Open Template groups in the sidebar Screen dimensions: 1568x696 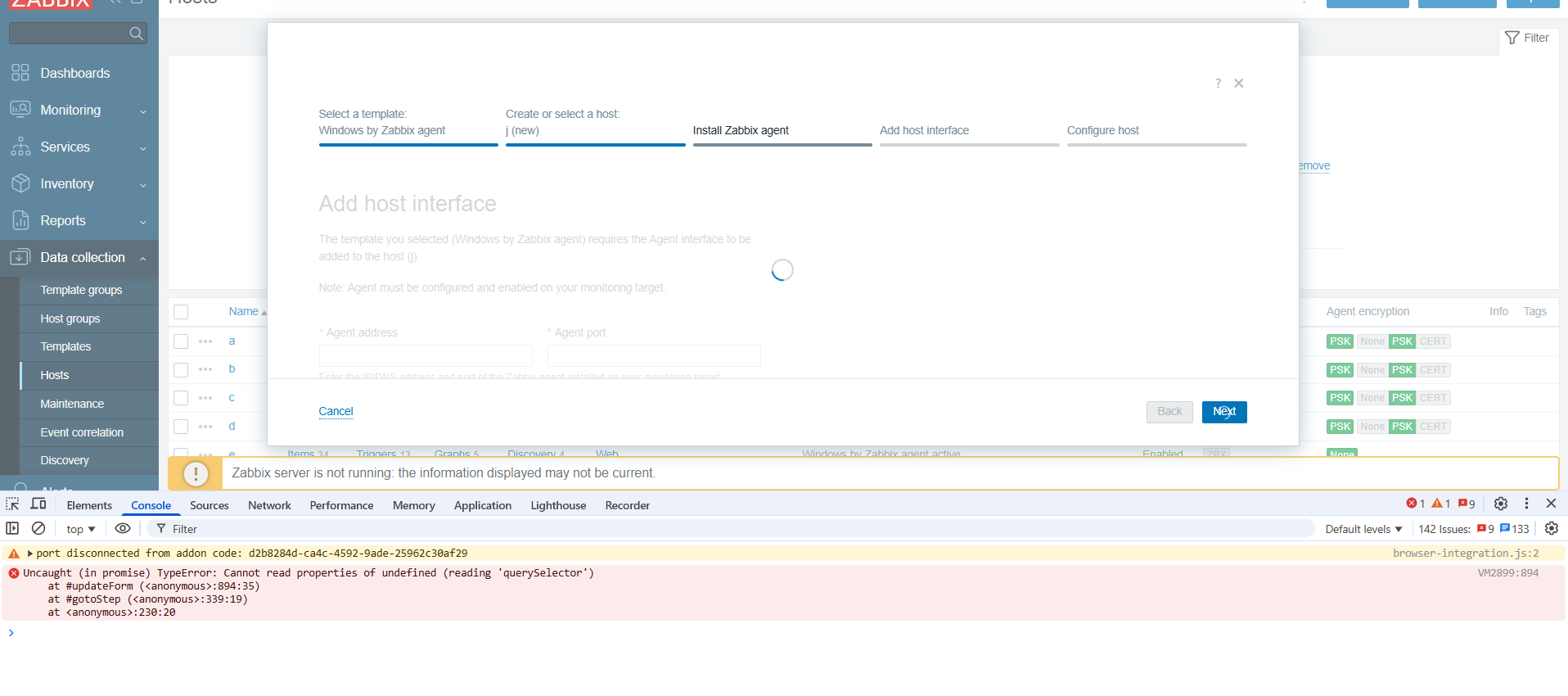pyautogui.click(x=81, y=290)
